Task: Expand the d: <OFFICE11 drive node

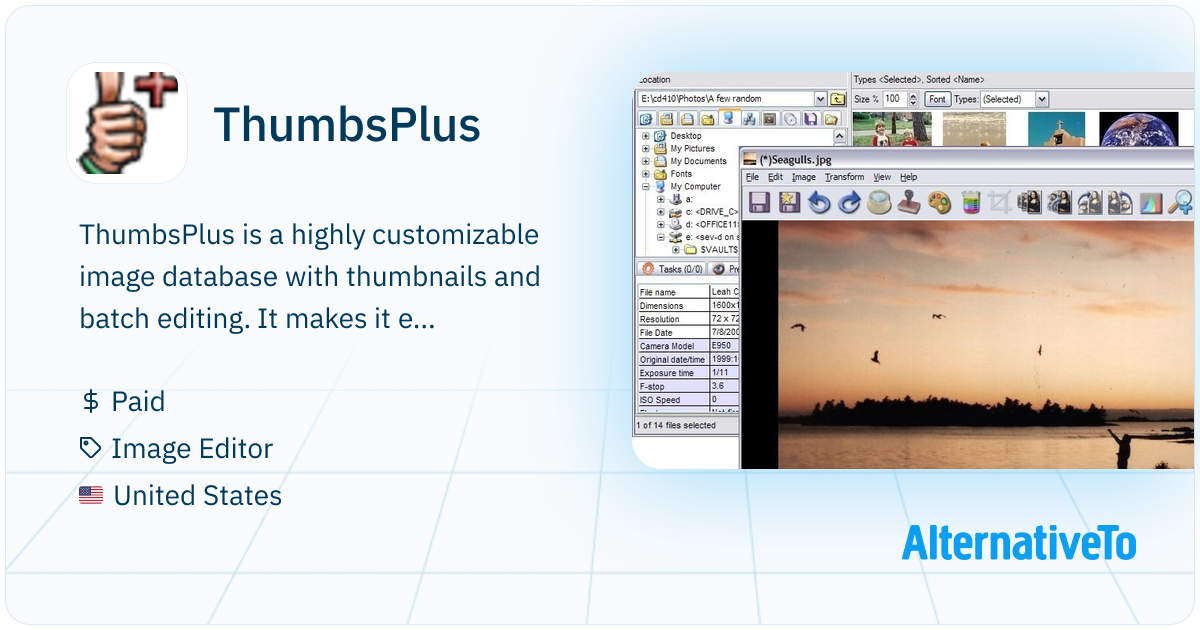Action: [661, 225]
